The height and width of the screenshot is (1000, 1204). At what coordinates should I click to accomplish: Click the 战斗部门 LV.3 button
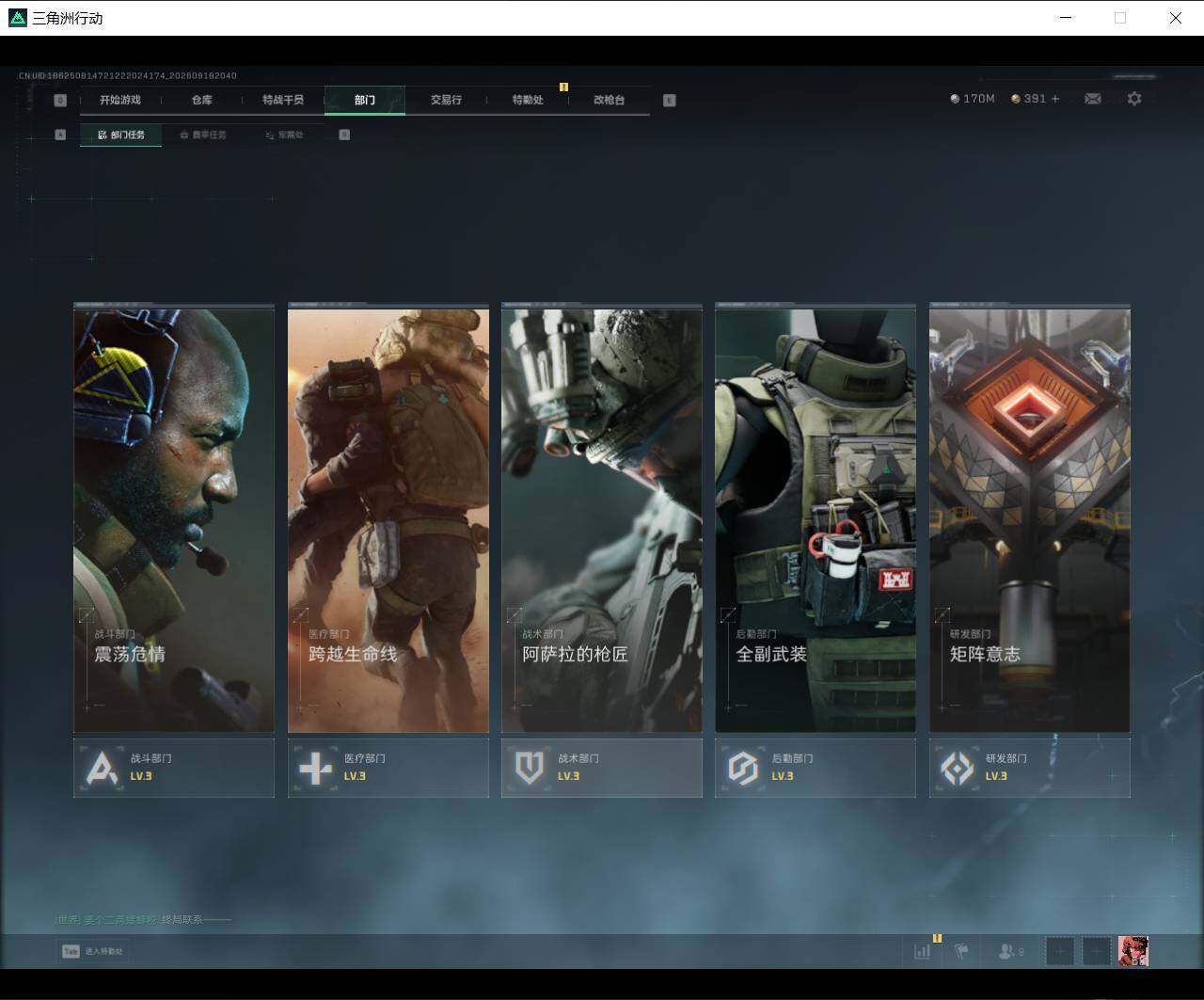click(174, 768)
